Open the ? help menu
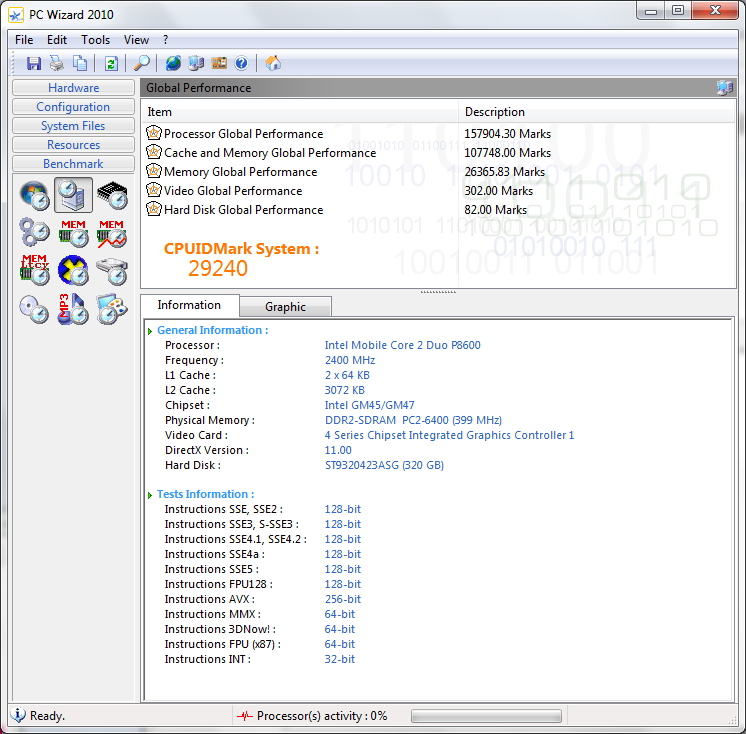Viewport: 746px width, 734px height. pos(166,40)
